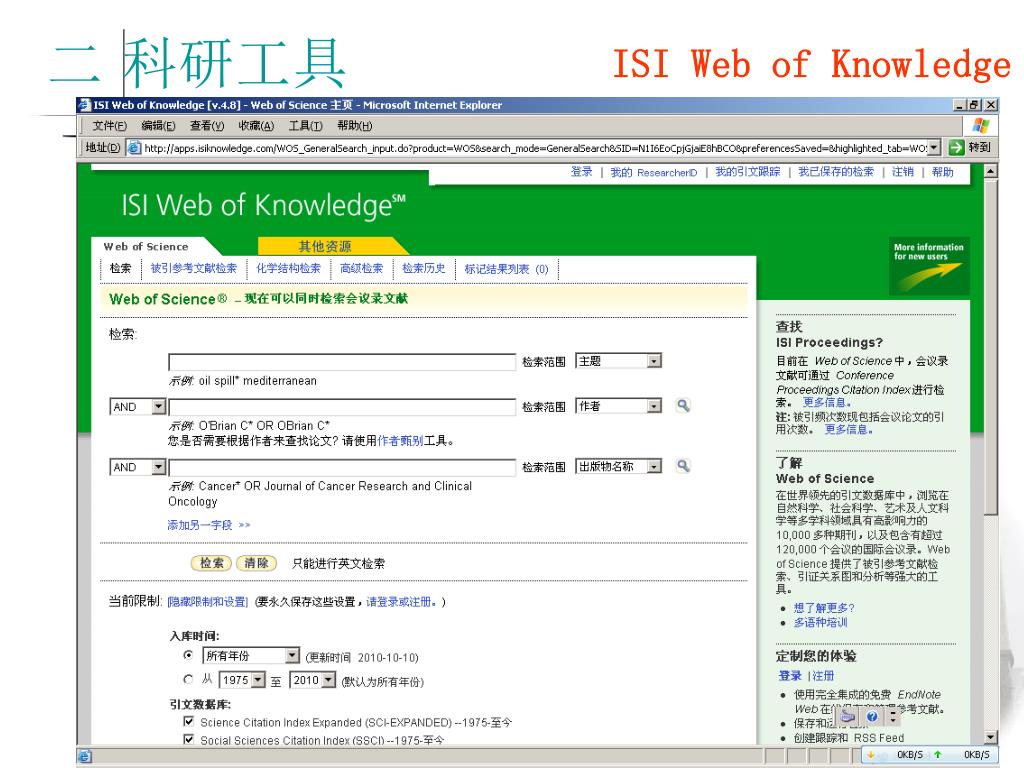Click 我已保存的检索 link

point(836,172)
